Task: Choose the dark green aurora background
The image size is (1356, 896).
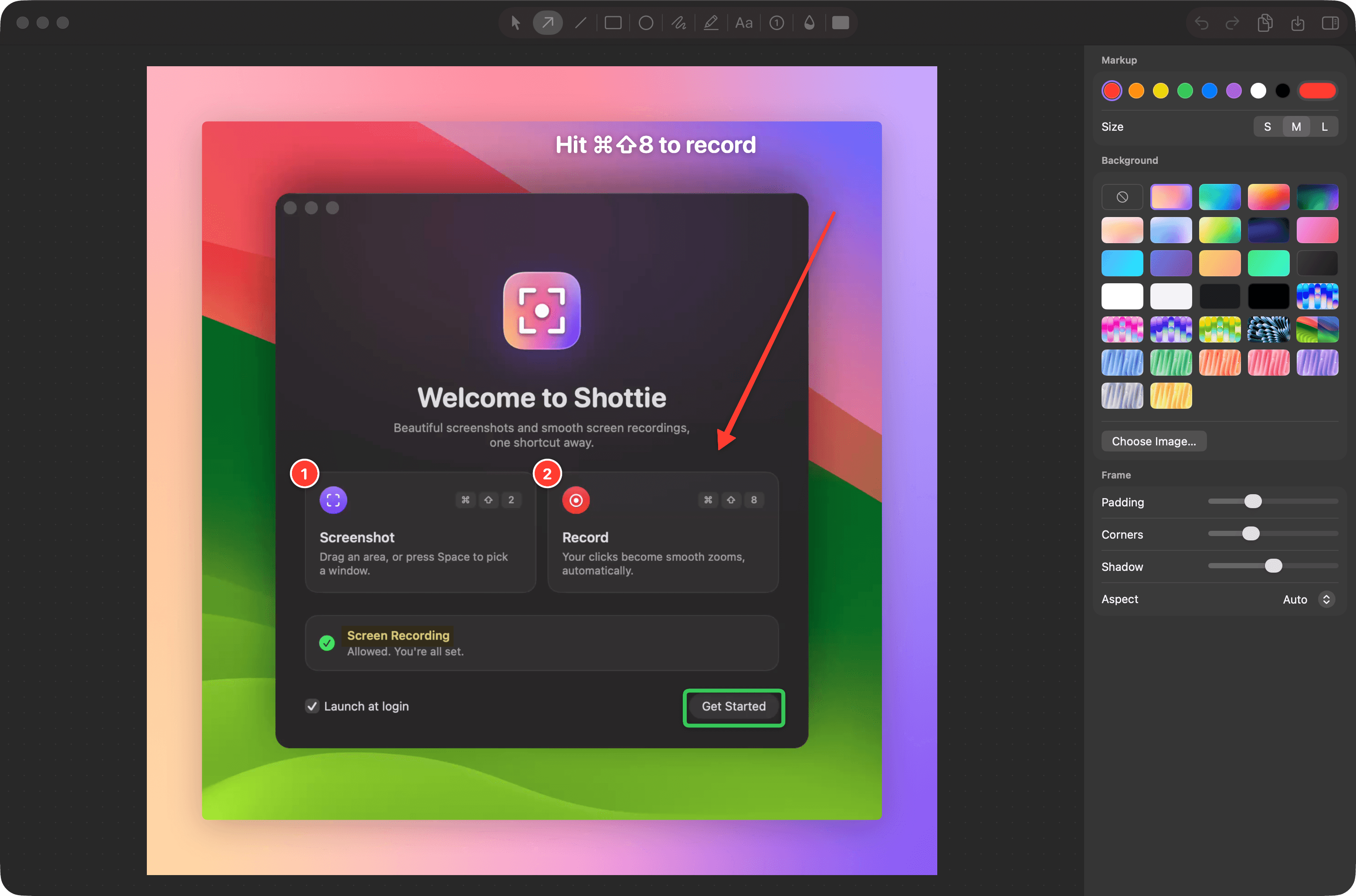Action: [x=1317, y=197]
